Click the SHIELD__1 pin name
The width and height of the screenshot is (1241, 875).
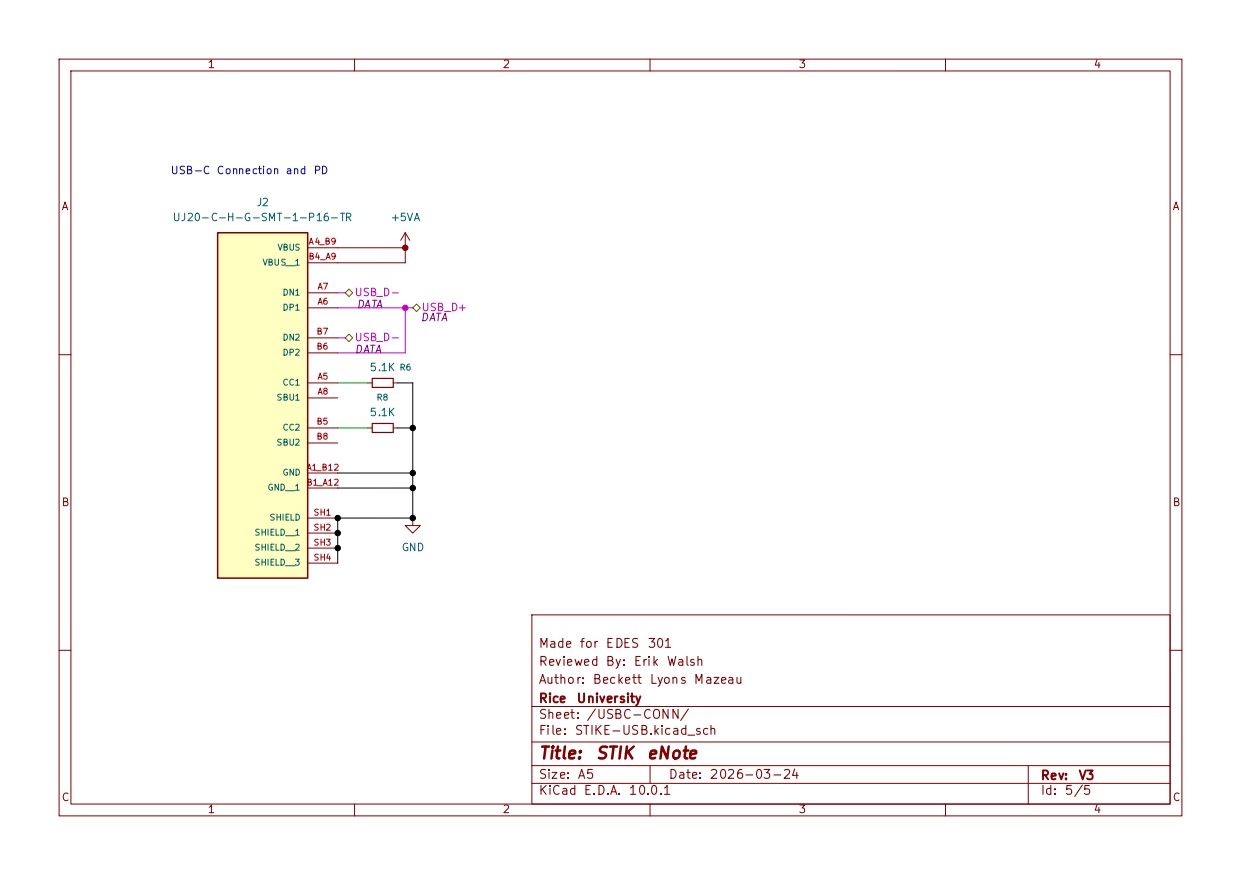[x=277, y=532]
